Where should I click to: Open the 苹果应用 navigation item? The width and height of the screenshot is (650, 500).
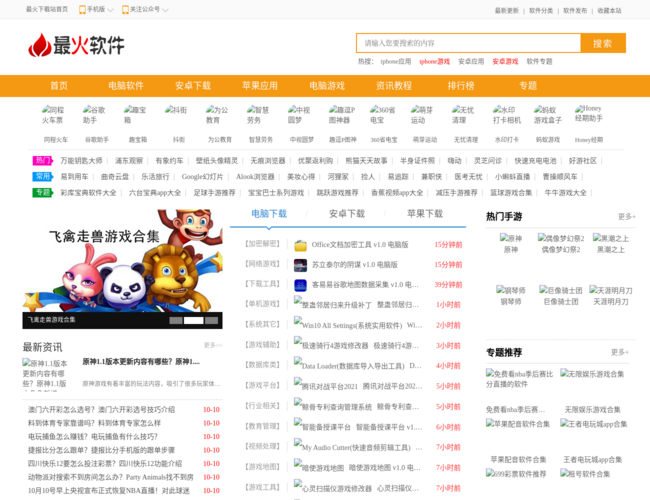[260, 86]
